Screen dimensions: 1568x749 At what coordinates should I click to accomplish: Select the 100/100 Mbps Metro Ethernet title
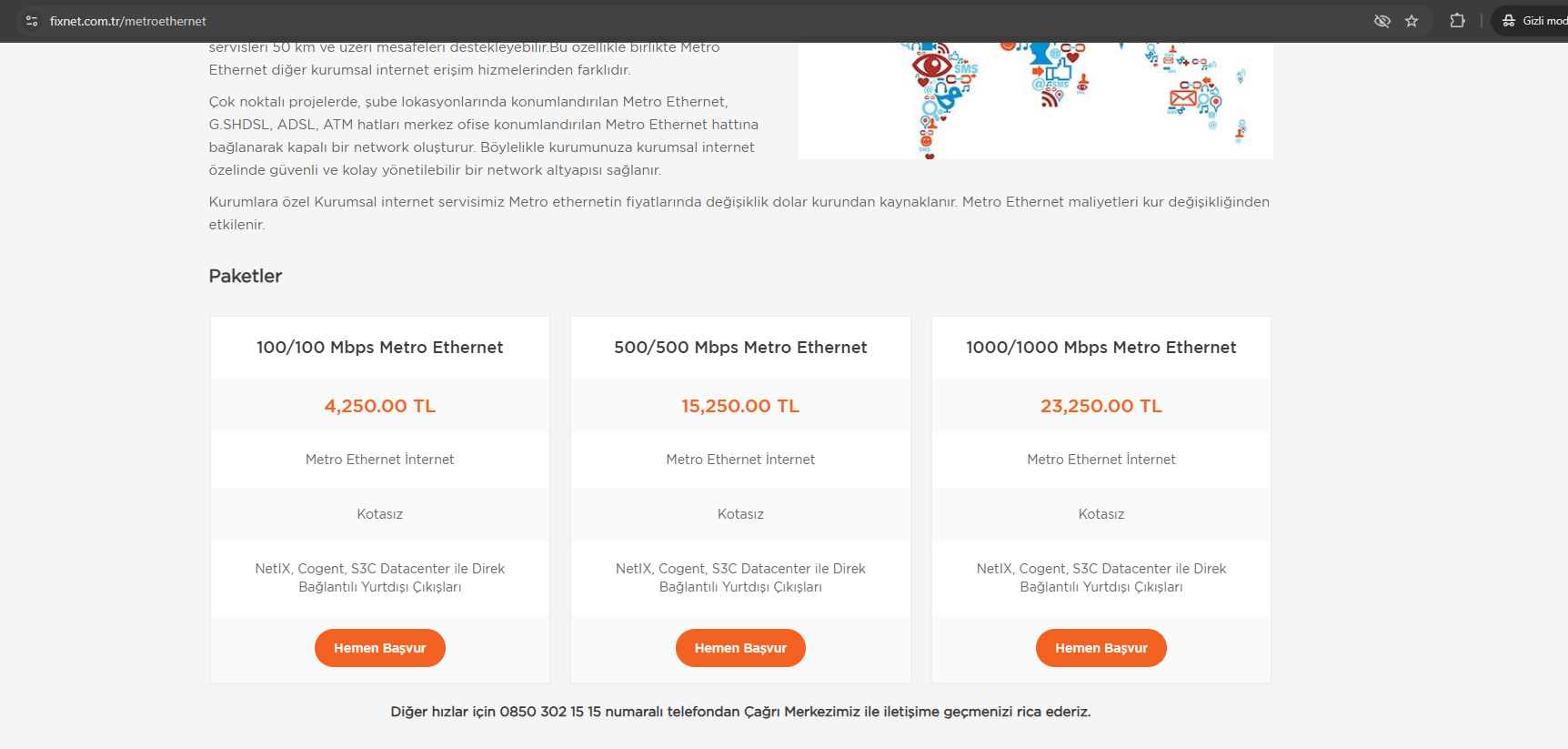click(x=379, y=348)
